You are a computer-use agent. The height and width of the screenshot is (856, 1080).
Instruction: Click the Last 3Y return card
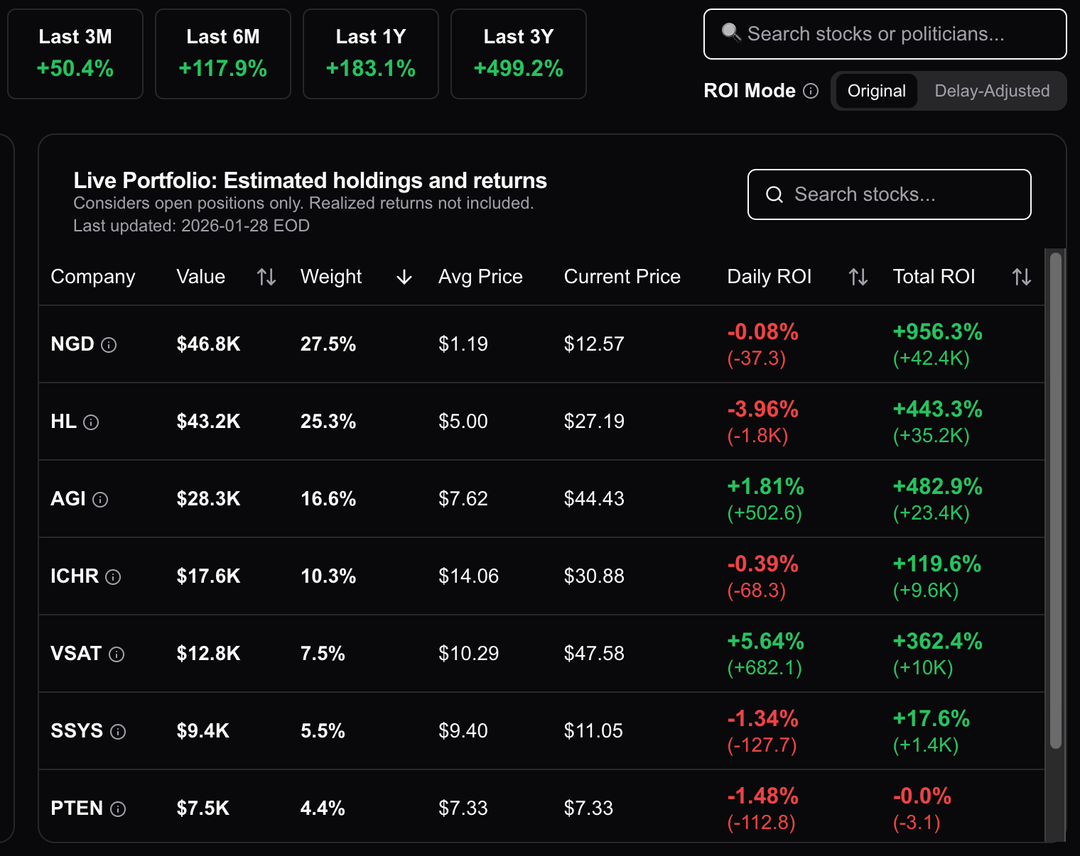coord(518,54)
